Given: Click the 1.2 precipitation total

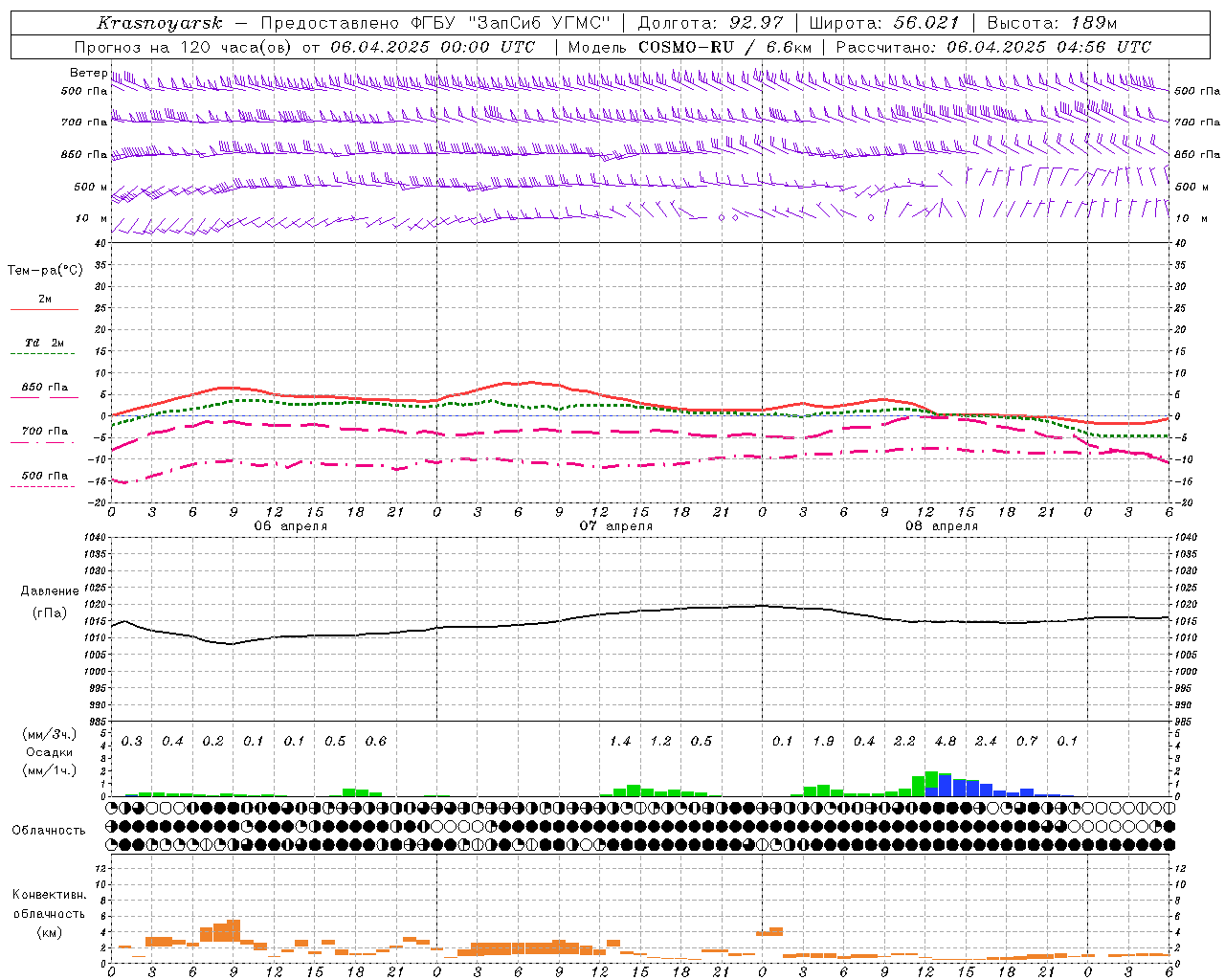Looking at the screenshot, I should tap(660, 742).
